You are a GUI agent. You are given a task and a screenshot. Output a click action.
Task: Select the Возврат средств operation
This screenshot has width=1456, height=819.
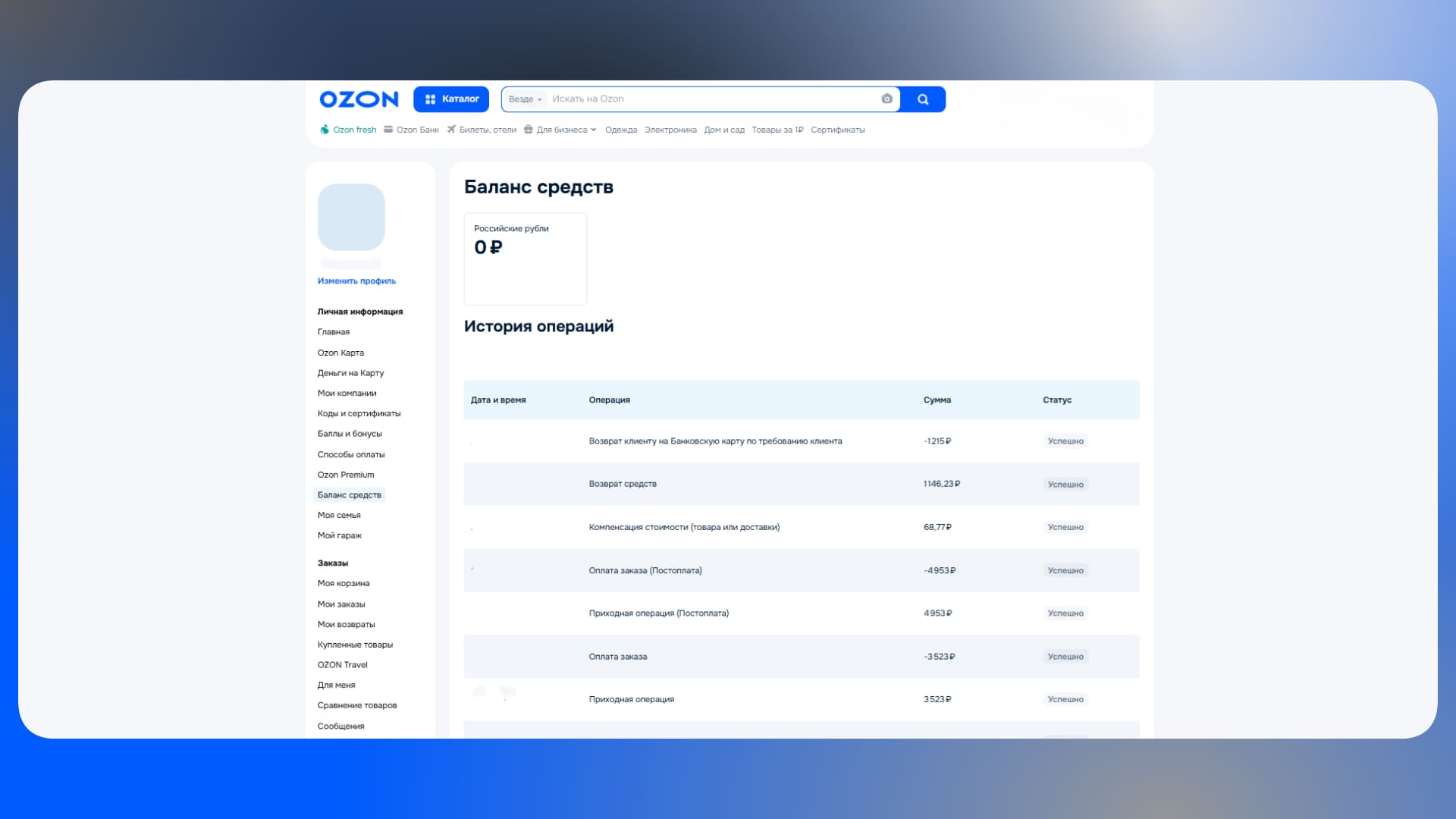[x=623, y=484]
